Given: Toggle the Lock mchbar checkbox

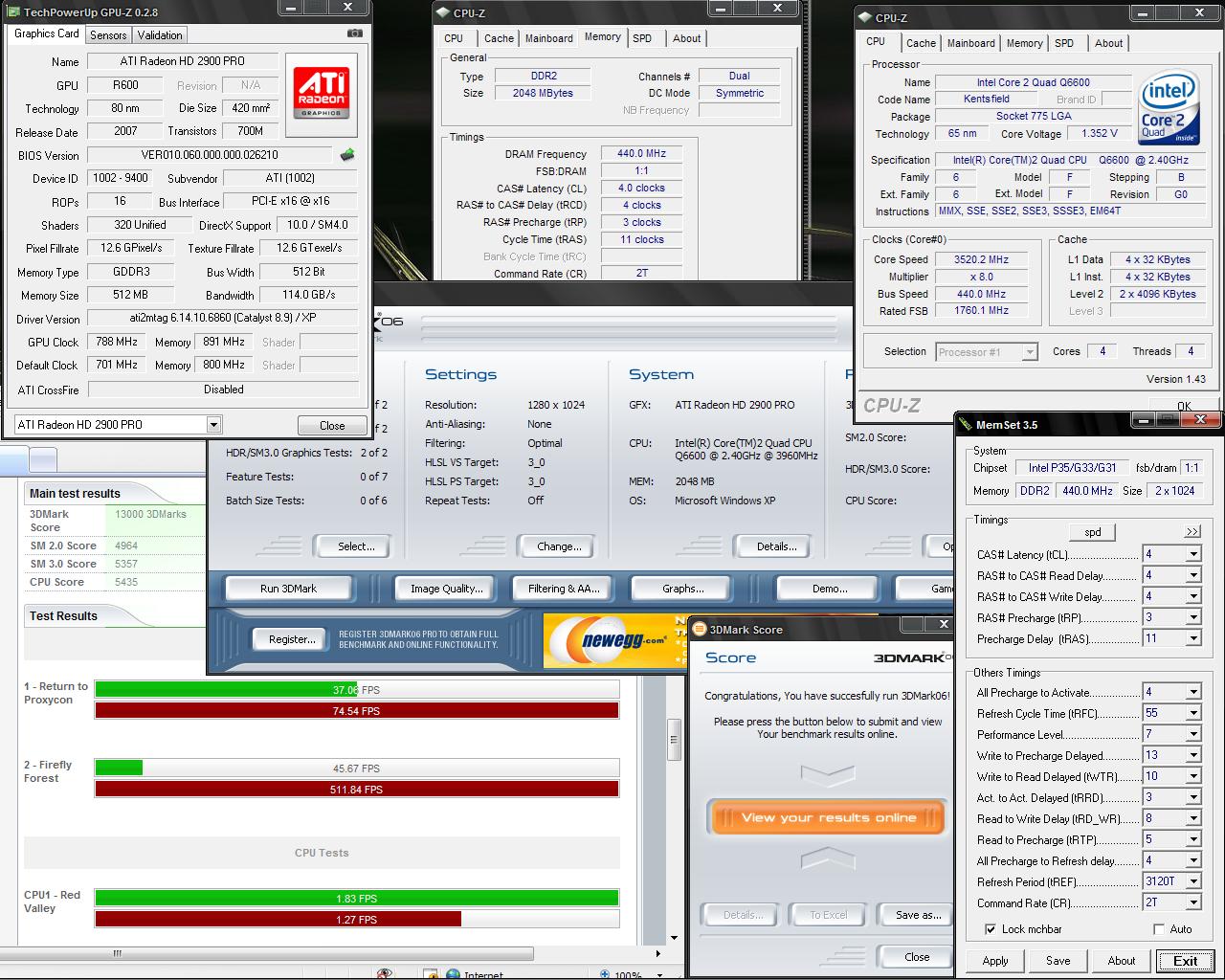Looking at the screenshot, I should click(990, 929).
